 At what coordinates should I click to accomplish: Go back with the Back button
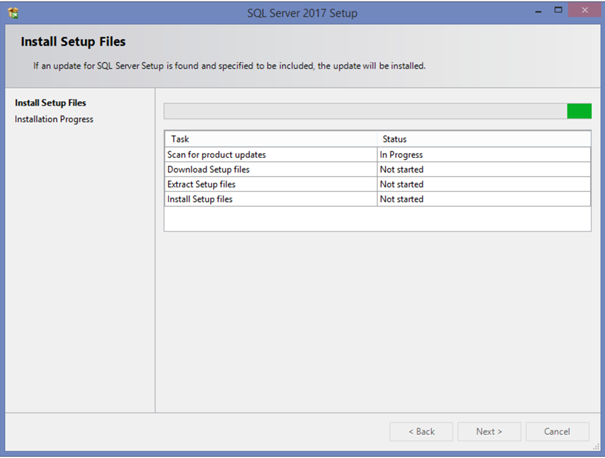(x=421, y=431)
